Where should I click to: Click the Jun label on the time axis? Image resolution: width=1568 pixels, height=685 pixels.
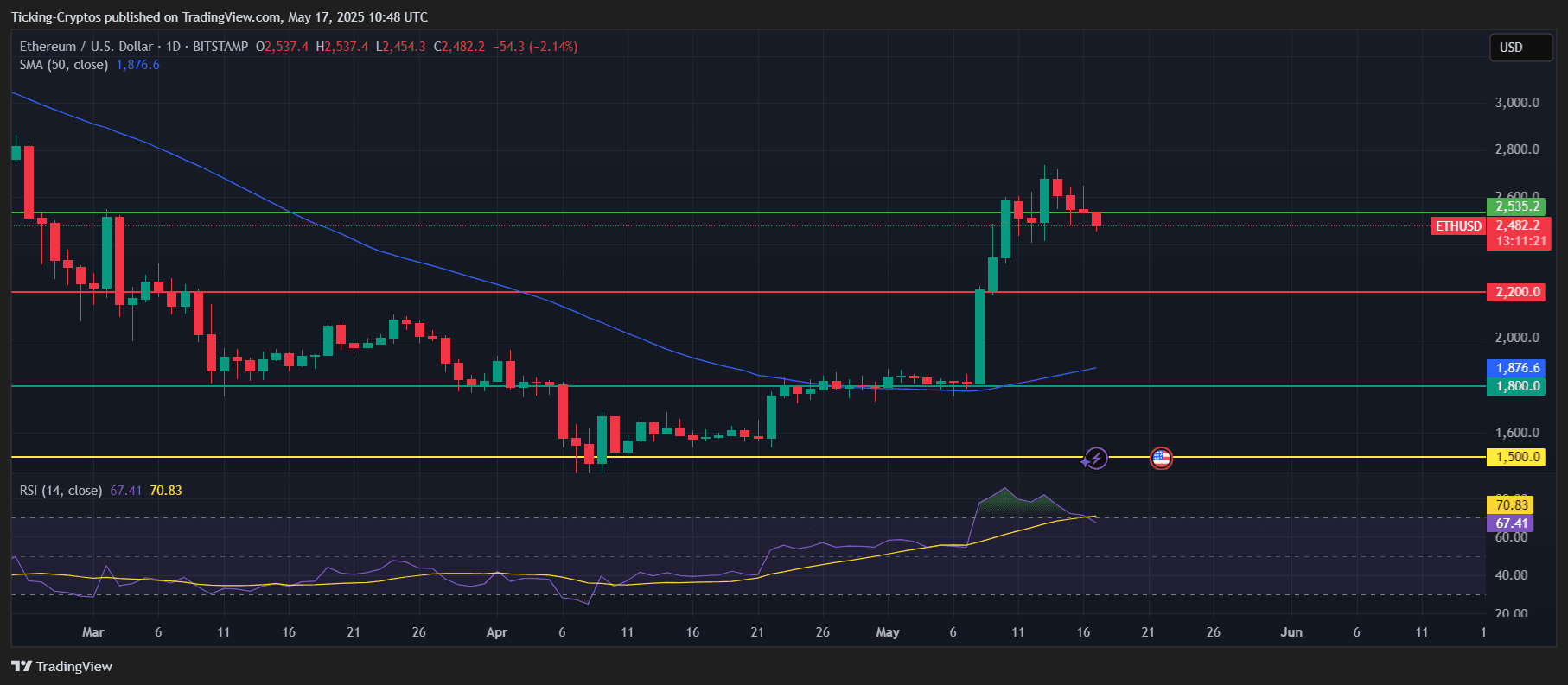click(x=1291, y=632)
